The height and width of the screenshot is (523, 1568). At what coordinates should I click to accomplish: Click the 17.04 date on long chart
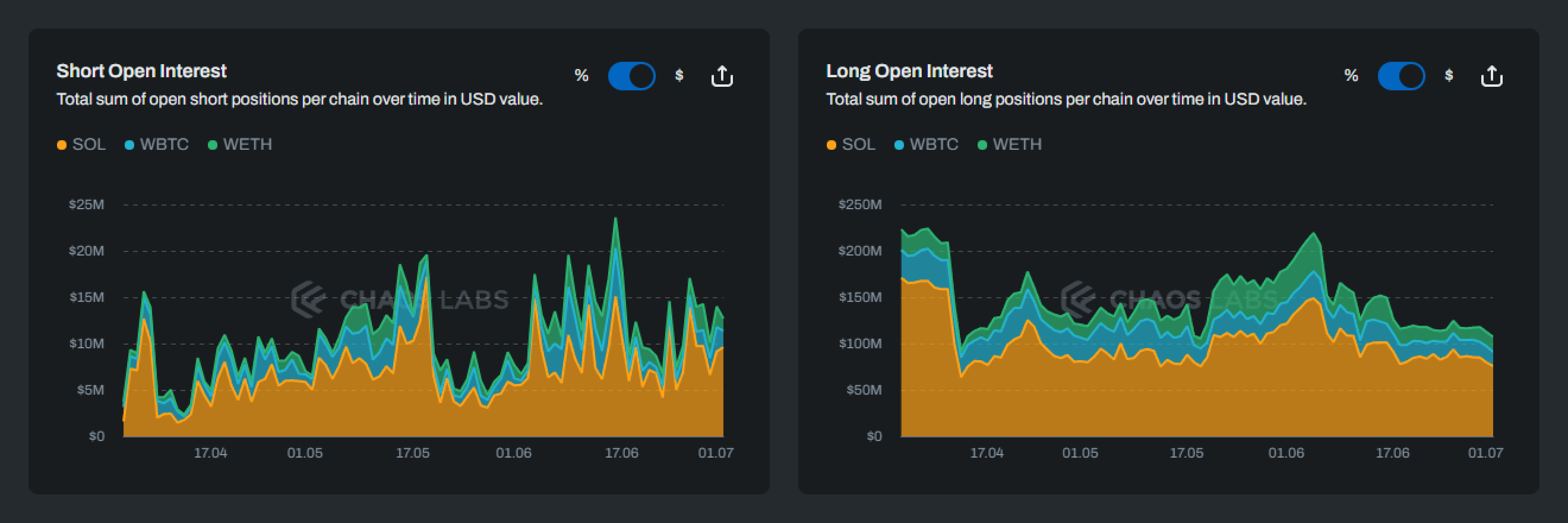(987, 453)
